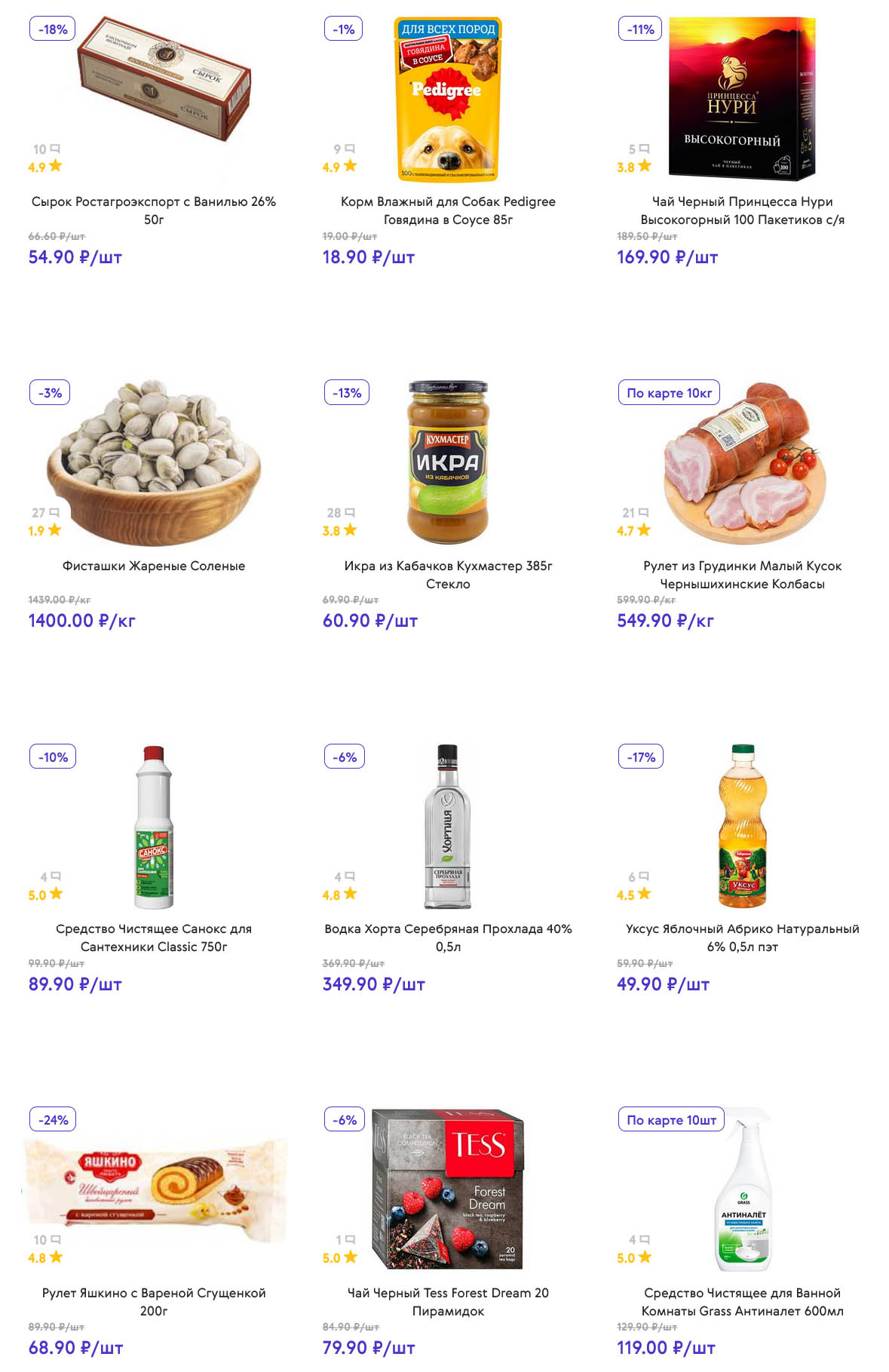
Task: Click the comments icon on Икра из Кабачков
Action: click(349, 513)
